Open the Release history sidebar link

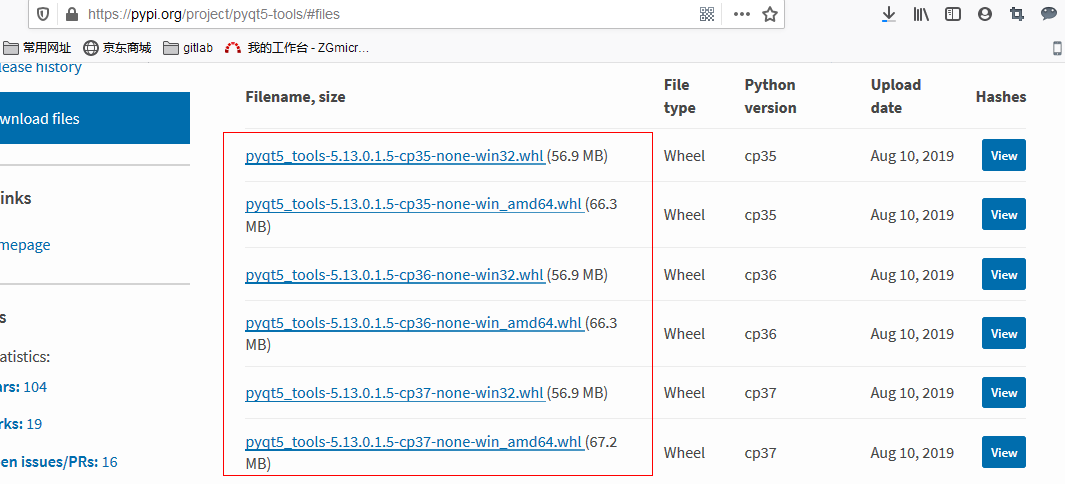(x=41, y=67)
